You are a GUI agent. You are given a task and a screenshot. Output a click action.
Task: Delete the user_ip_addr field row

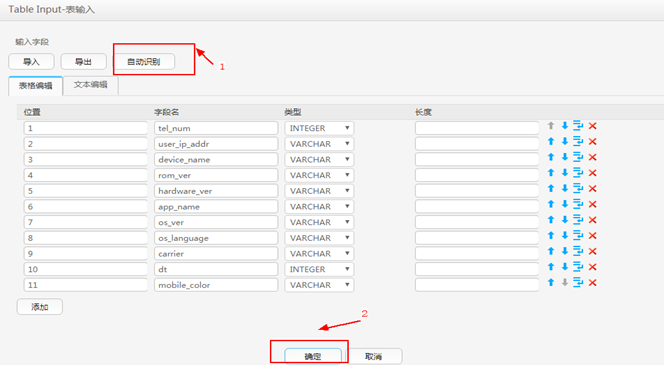(592, 141)
